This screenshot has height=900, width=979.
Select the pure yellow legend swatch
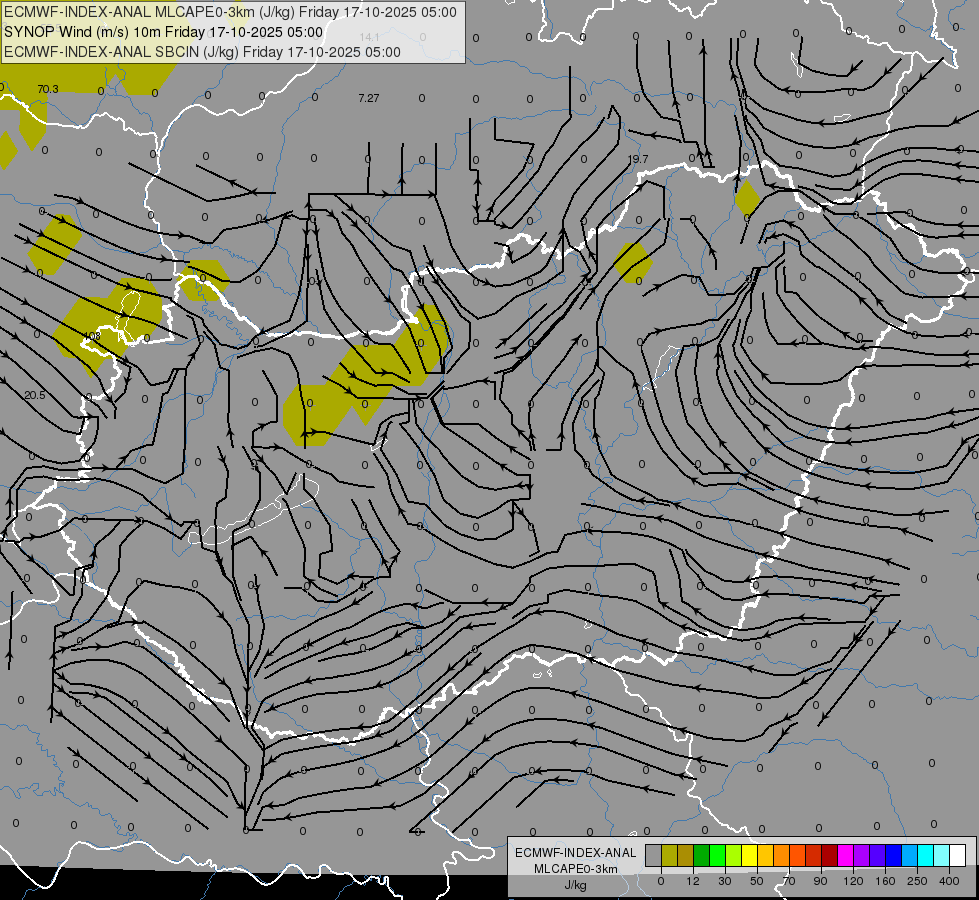(749, 856)
